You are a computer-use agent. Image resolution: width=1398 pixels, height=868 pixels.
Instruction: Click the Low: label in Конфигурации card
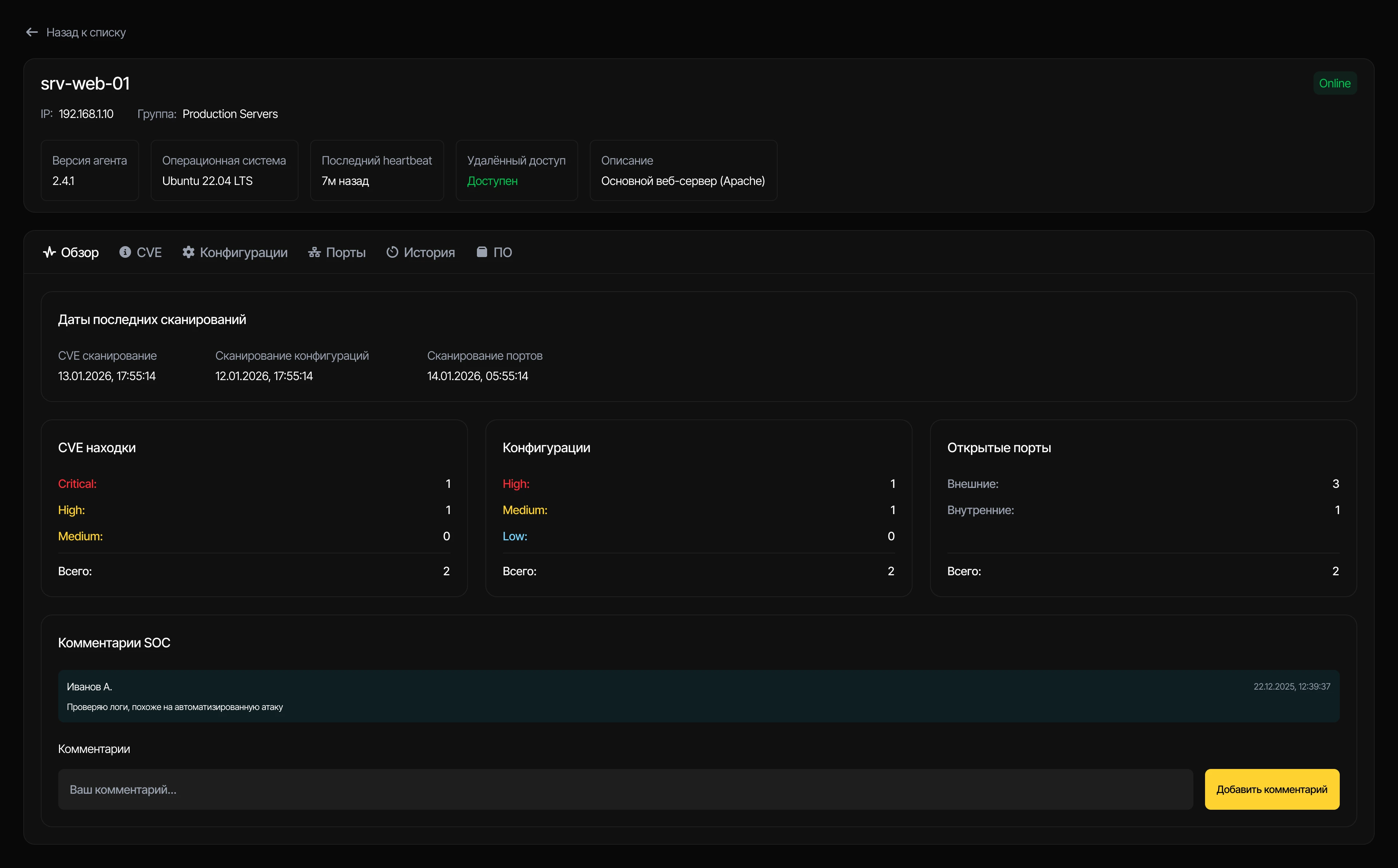[515, 536]
